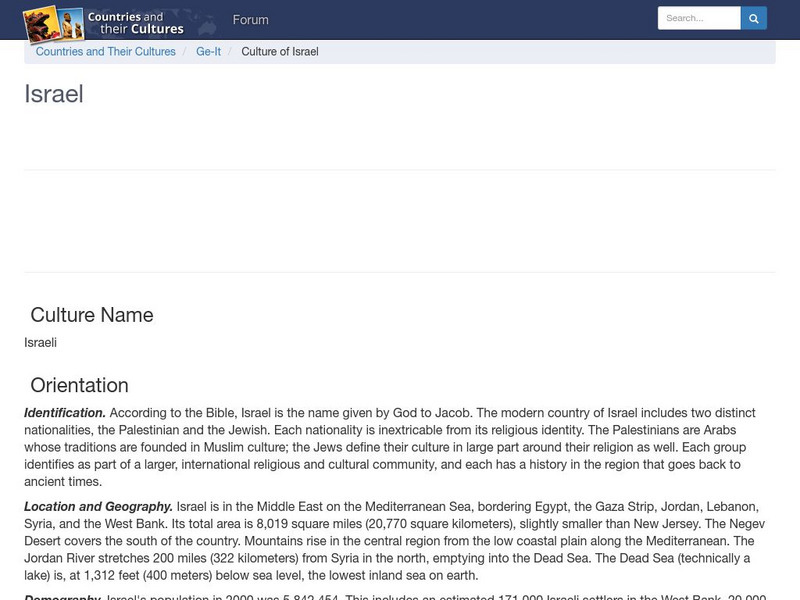Select the 'Culture of Israel' breadcrumb entry
800x600 pixels.
coord(278,51)
